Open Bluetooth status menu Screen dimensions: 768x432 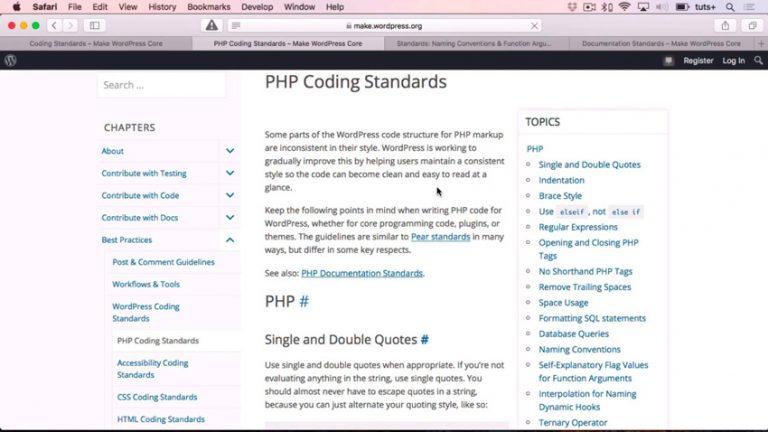coord(607,7)
